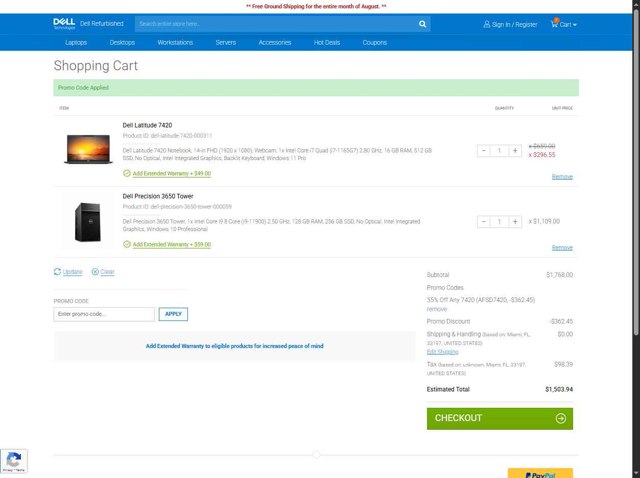
Task: Click the user profile icon beside Sign In
Action: click(x=487, y=24)
